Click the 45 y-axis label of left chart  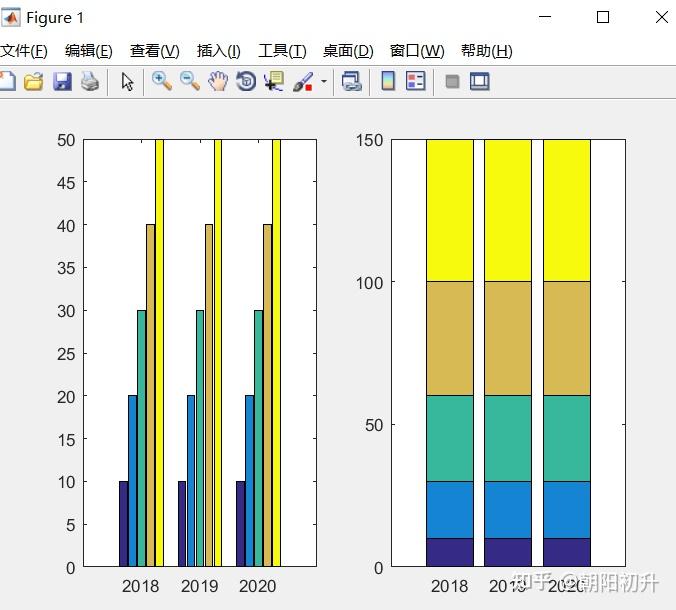point(66,183)
